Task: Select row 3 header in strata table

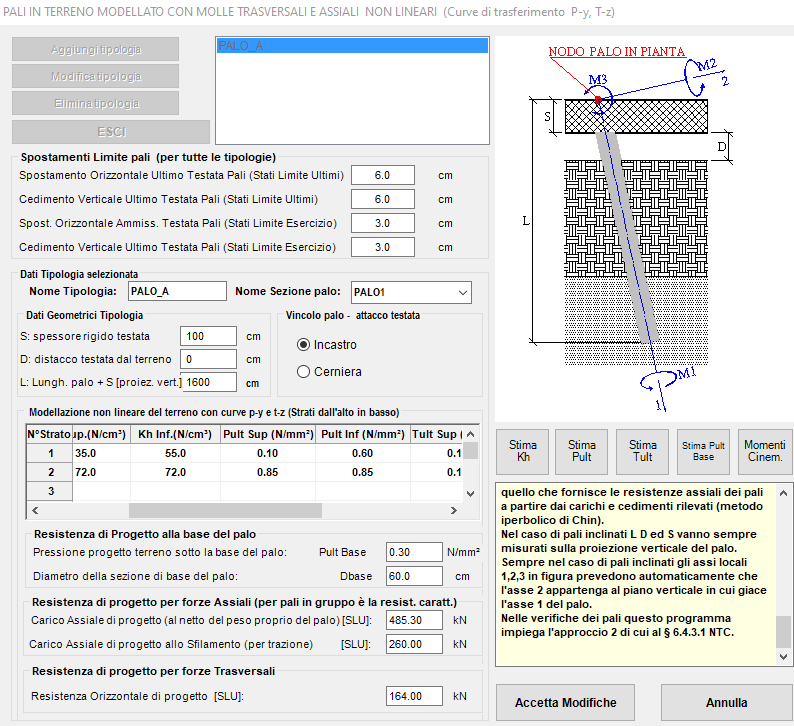Action: point(50,491)
